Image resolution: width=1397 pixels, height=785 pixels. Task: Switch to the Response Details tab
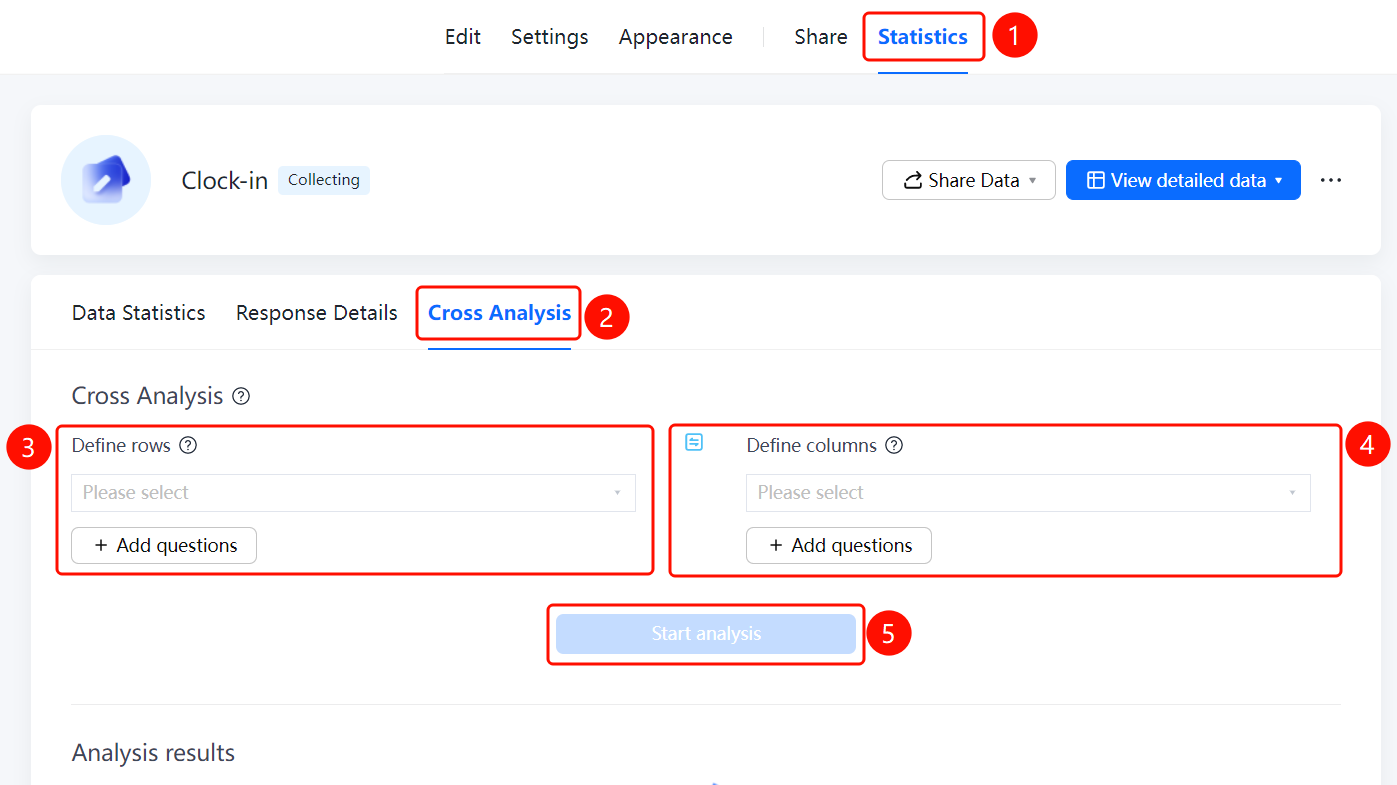[x=317, y=313]
